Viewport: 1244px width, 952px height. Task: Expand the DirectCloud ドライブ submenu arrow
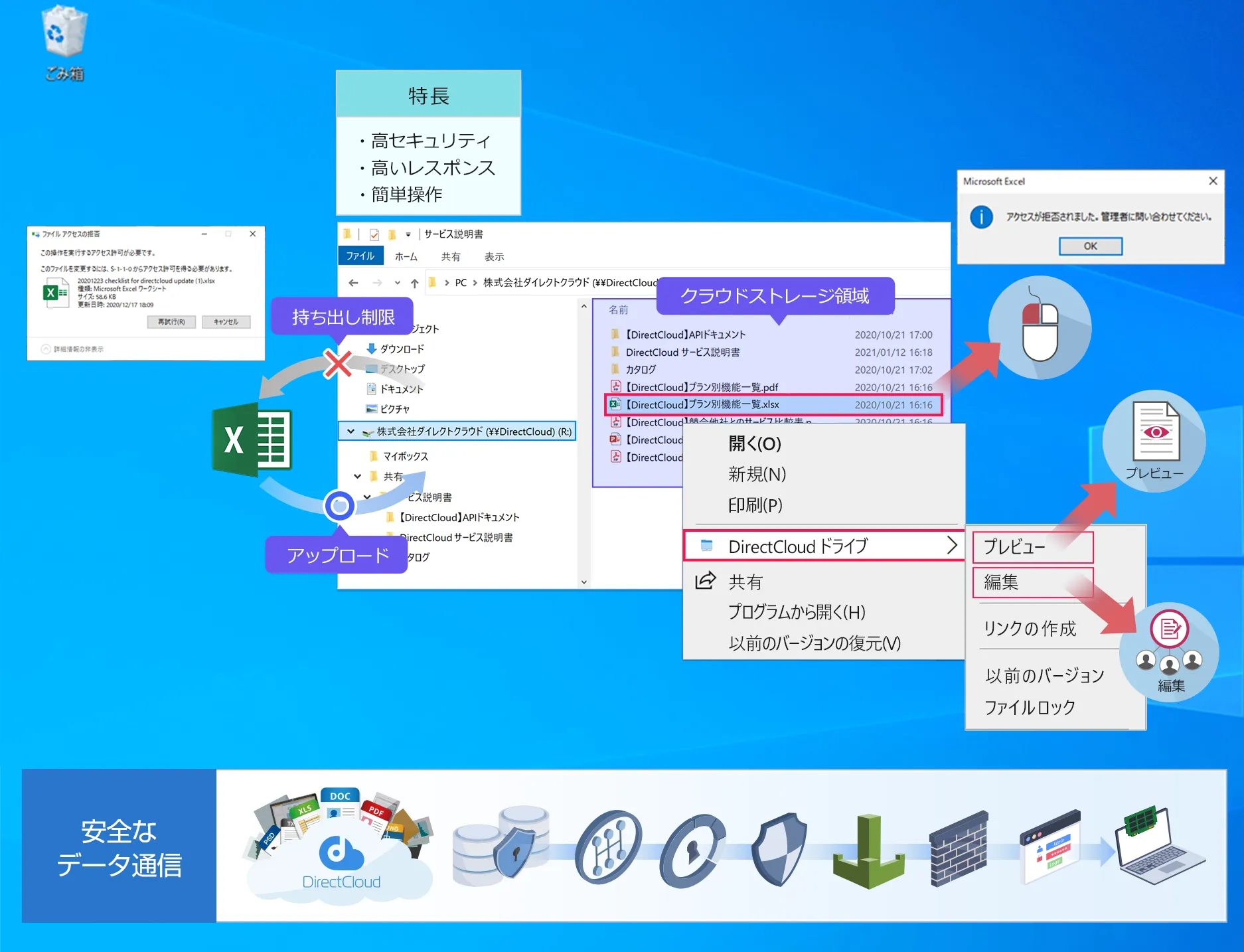(x=951, y=545)
